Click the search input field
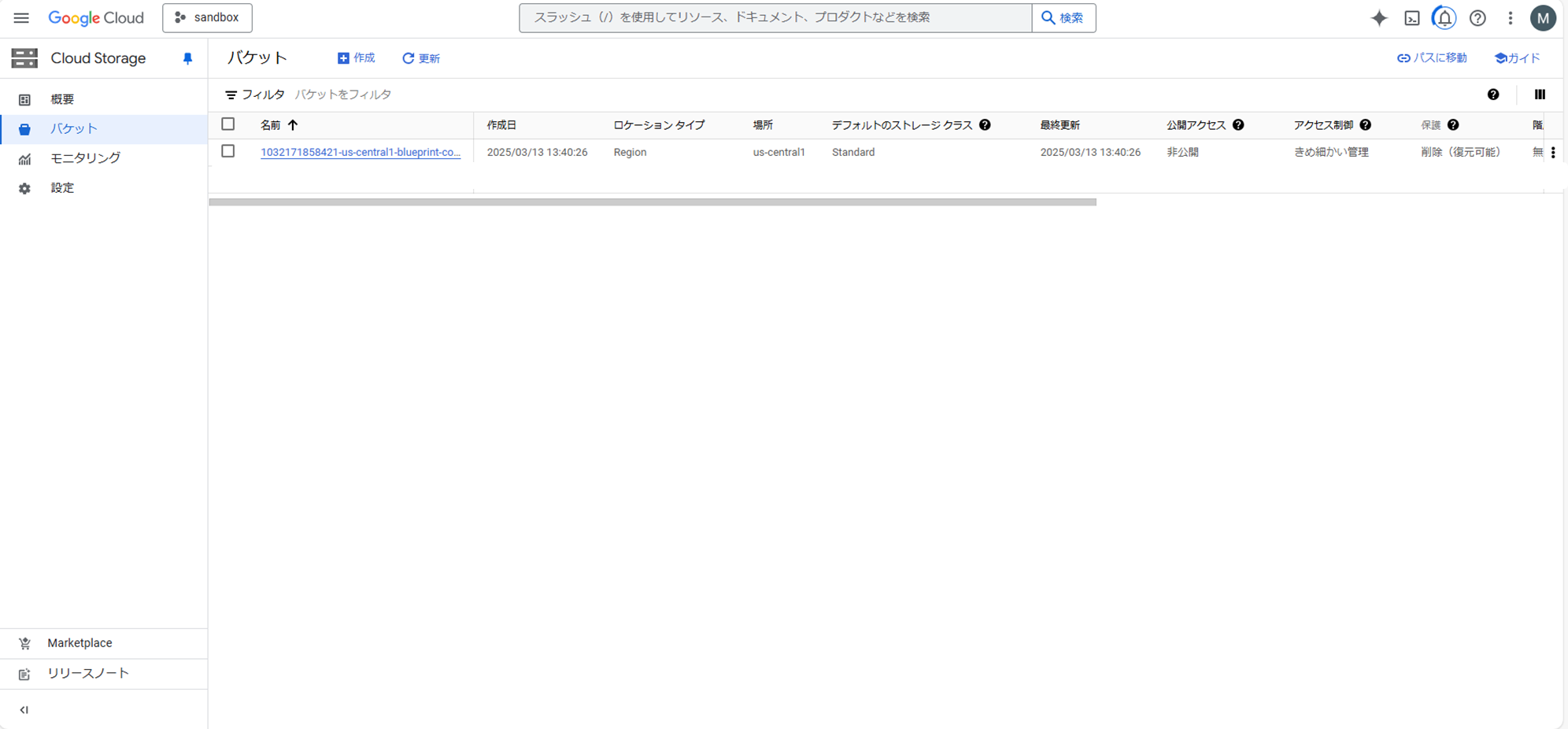 pyautogui.click(x=775, y=17)
